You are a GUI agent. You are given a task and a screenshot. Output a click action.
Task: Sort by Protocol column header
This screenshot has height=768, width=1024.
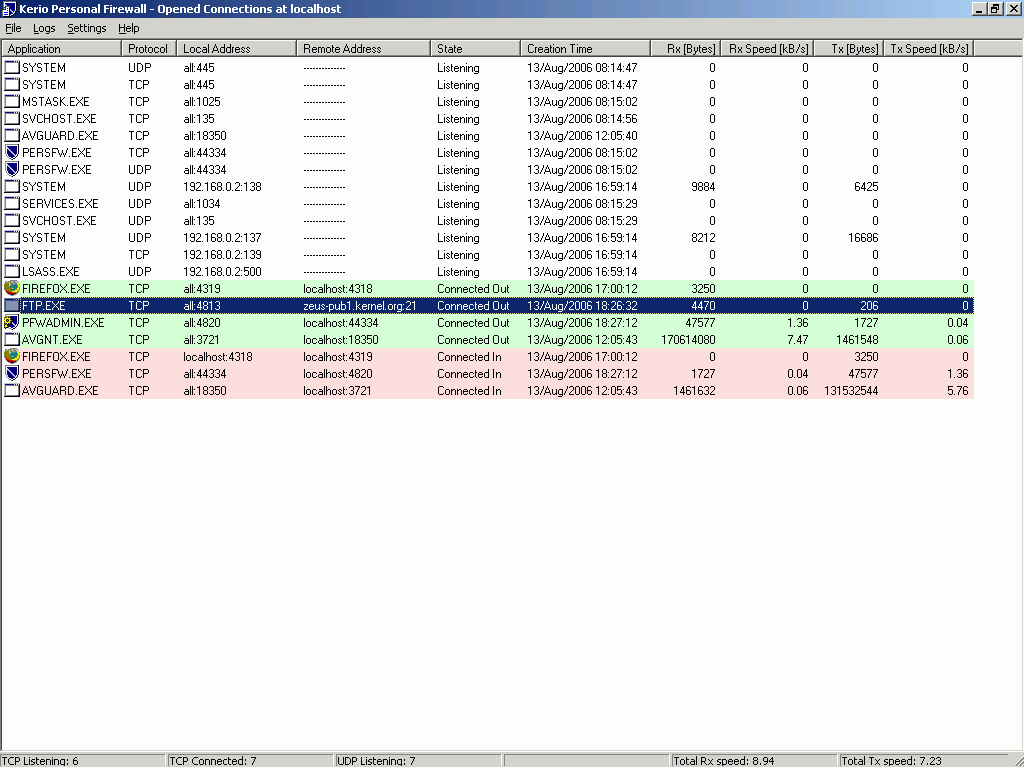click(x=149, y=48)
